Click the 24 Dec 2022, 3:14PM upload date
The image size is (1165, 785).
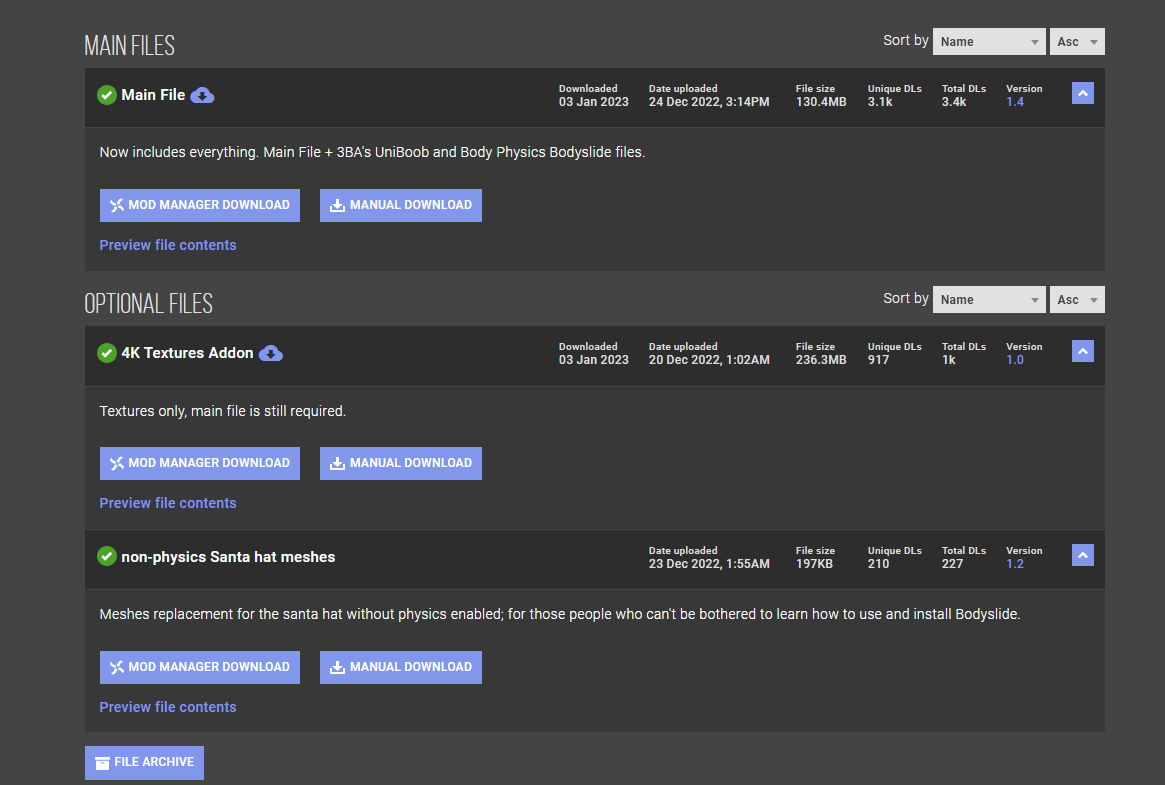[x=709, y=102]
